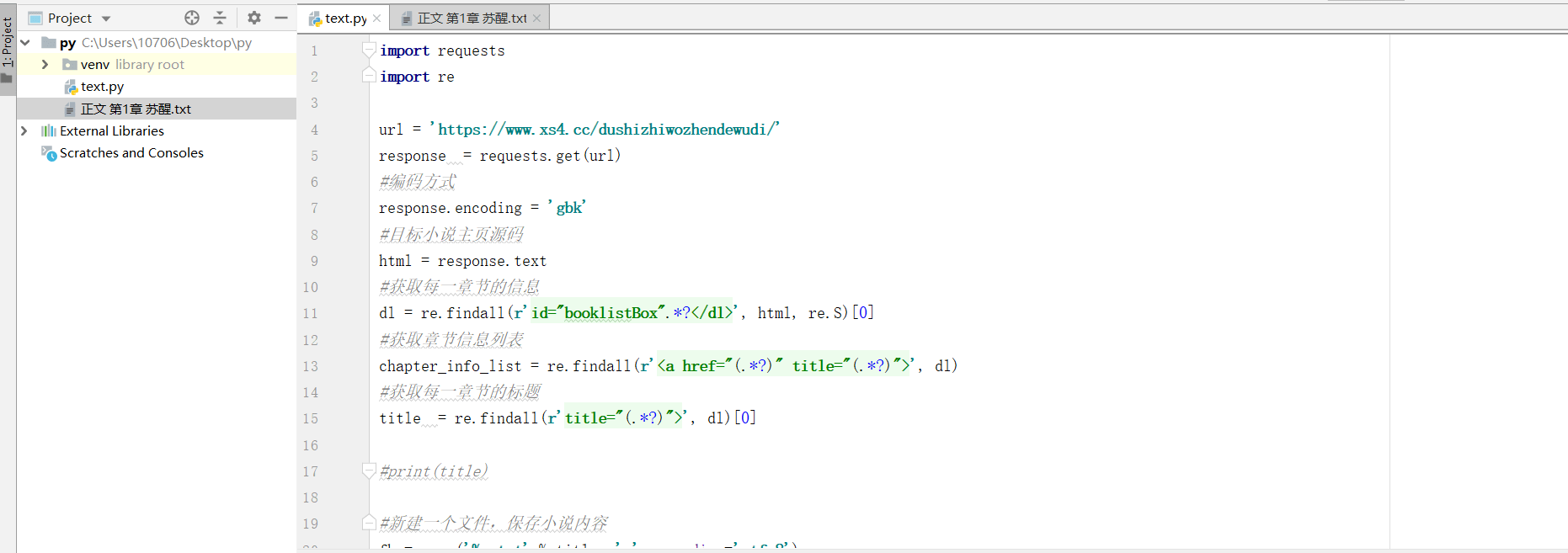Image resolution: width=1568 pixels, height=553 pixels.
Task: Click the comment #编码方式 on line 6
Action: [x=418, y=181]
